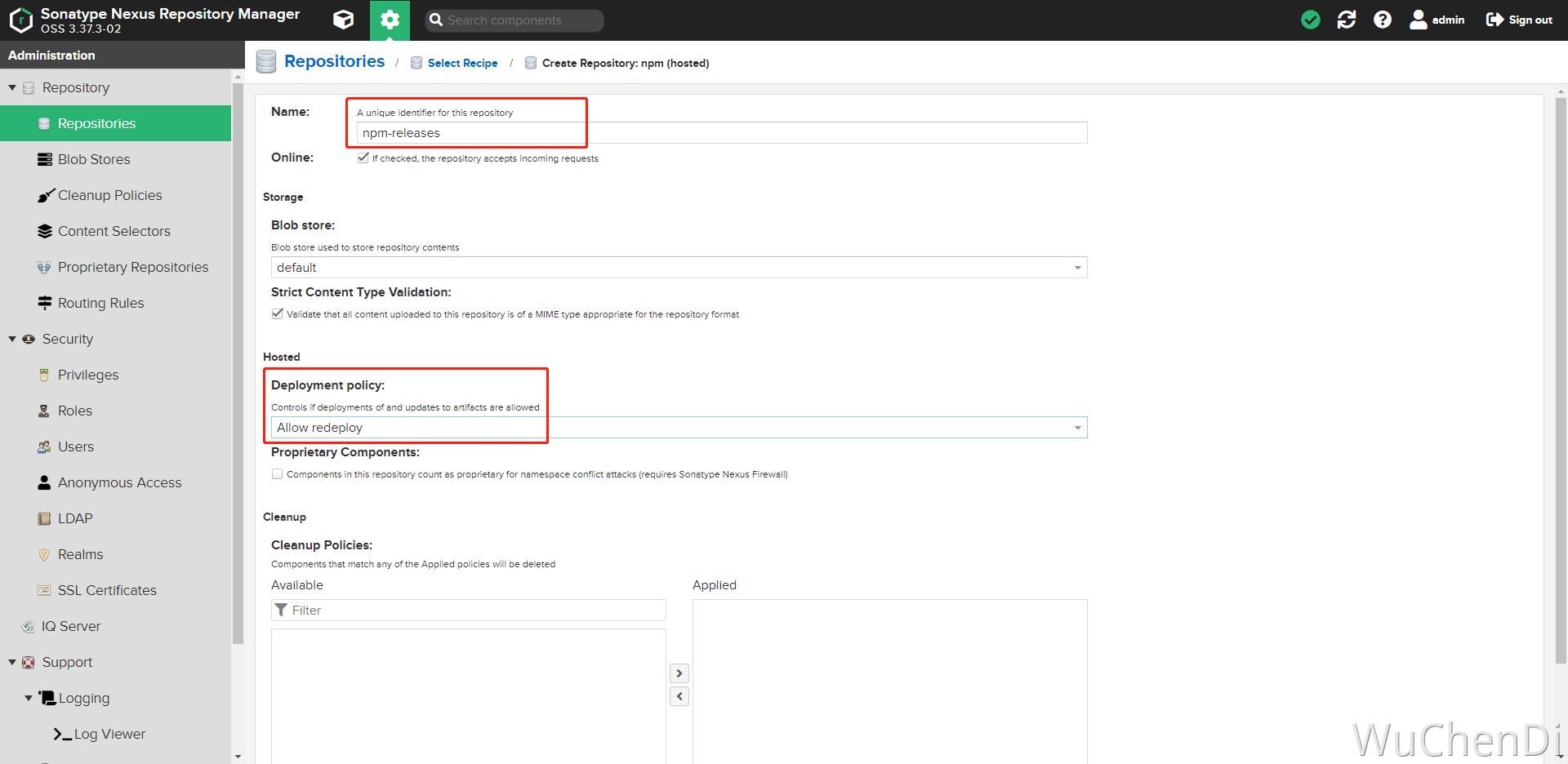Image resolution: width=1568 pixels, height=764 pixels.
Task: Click the Sign out arrow icon
Action: coord(1494,20)
